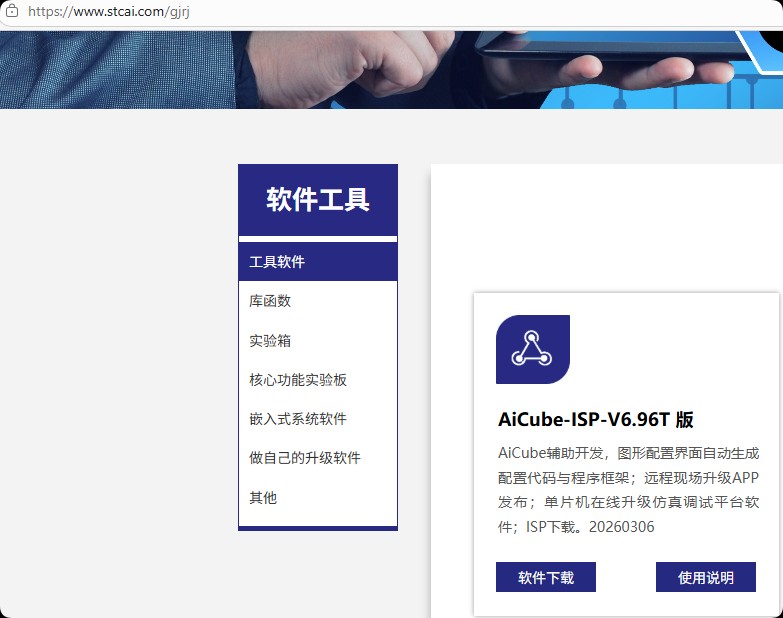783x618 pixels.
Task: Open 实验箱 sidebar category
Action: [318, 340]
